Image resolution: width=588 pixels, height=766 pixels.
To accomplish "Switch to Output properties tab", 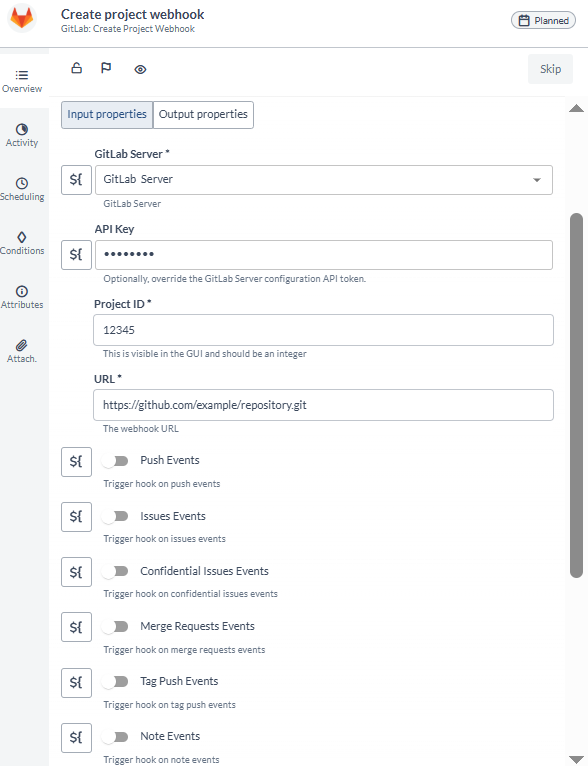I will coord(203,114).
